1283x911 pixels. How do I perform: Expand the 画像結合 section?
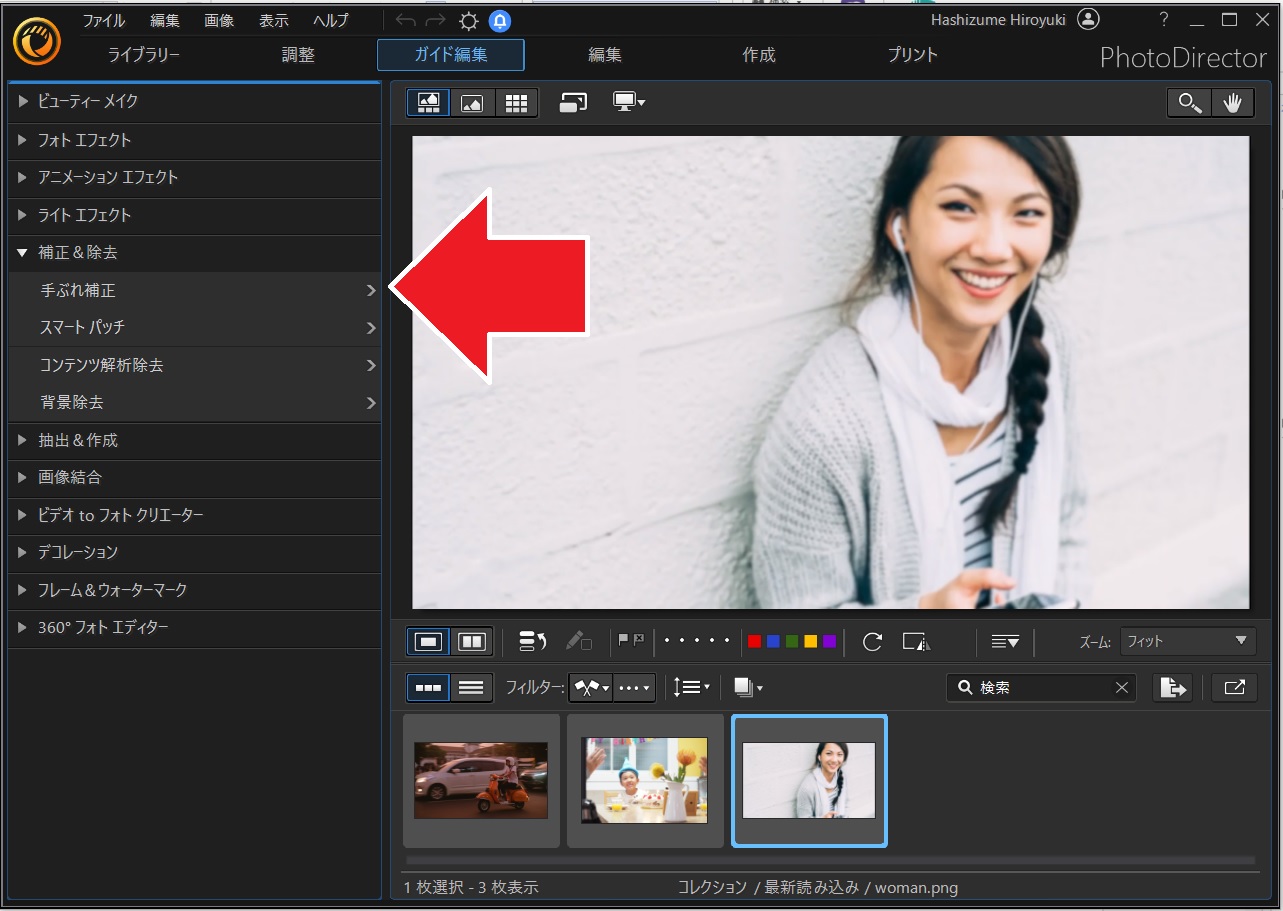(194, 477)
